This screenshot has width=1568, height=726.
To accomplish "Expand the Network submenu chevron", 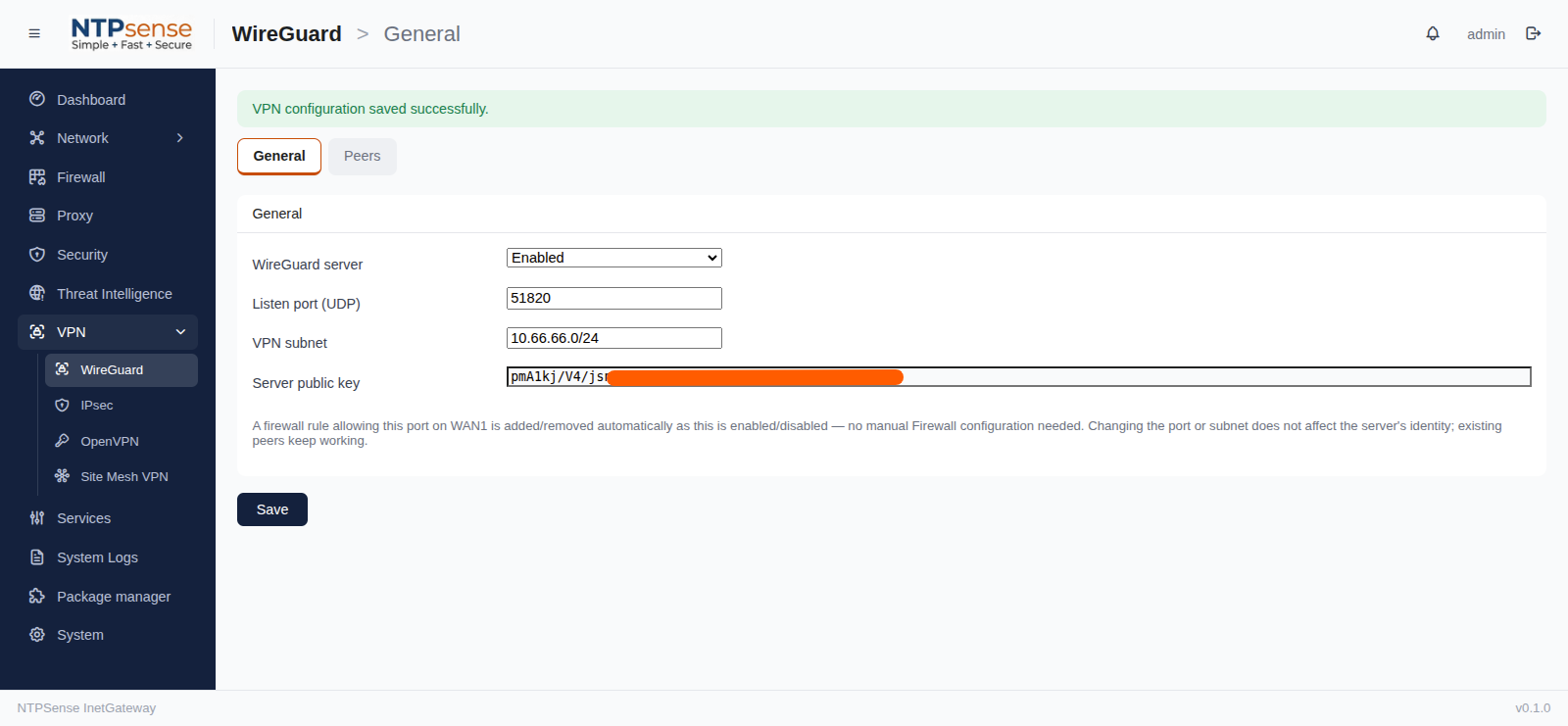I will click(180, 138).
